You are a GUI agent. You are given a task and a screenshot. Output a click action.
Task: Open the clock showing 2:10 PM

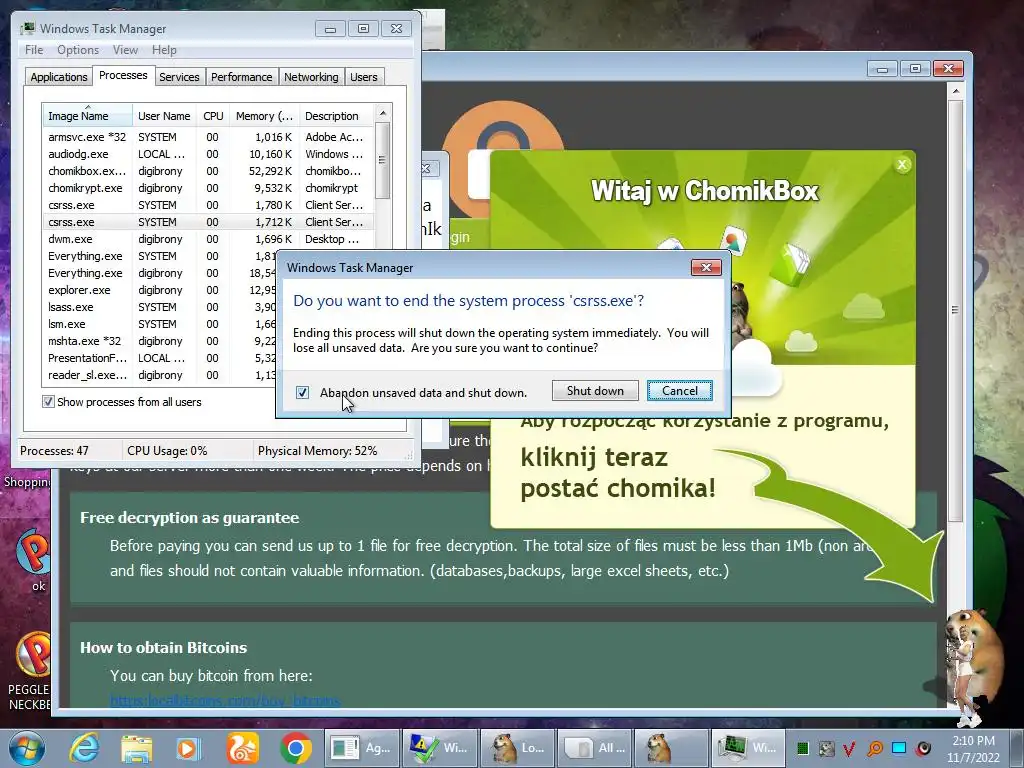pos(973,749)
